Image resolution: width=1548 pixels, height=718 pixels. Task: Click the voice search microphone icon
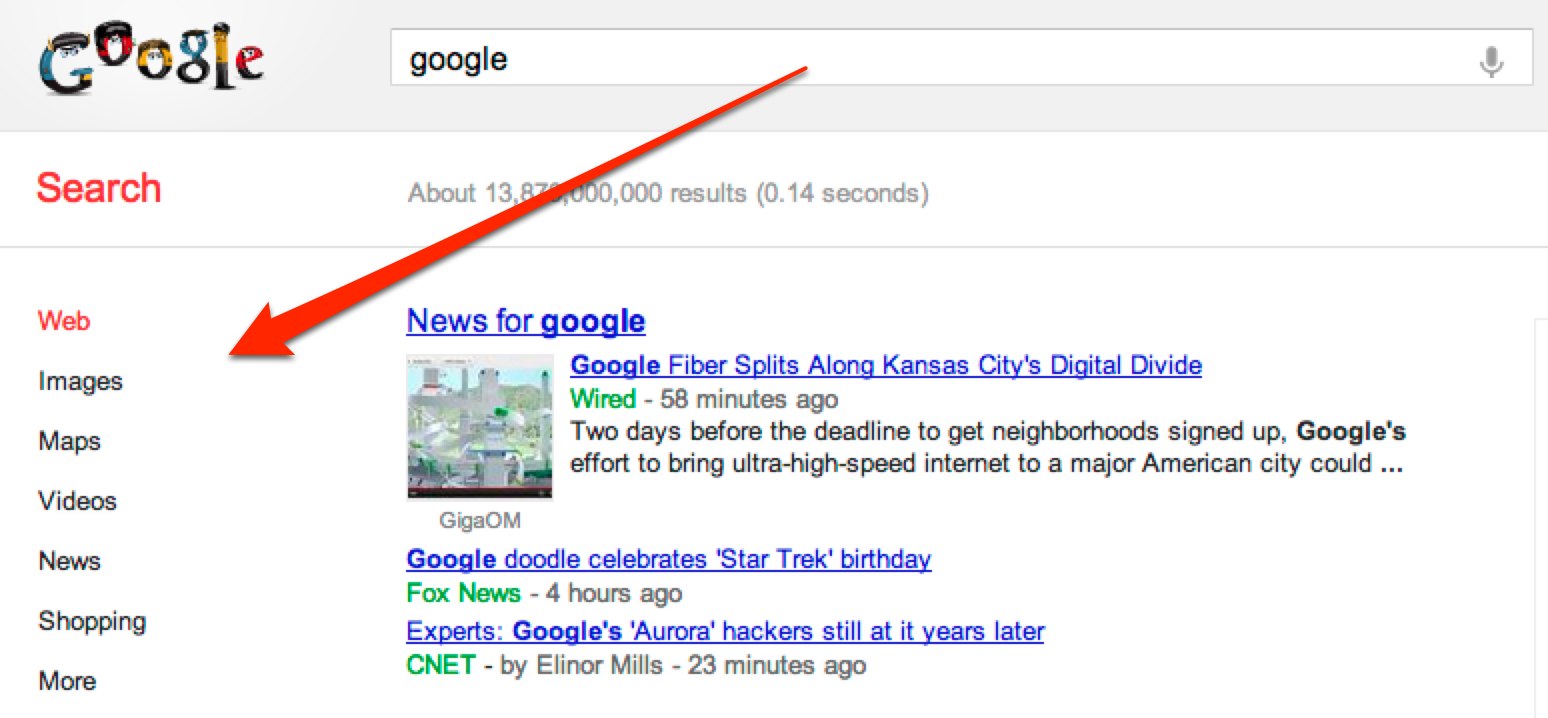point(1490,59)
